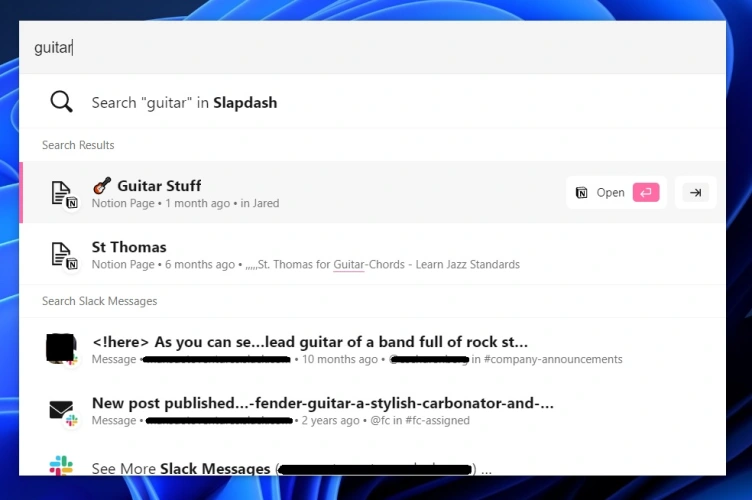The height and width of the screenshot is (500, 752).
Task: Click the St Thomas Notion page icon
Action: tap(64, 255)
